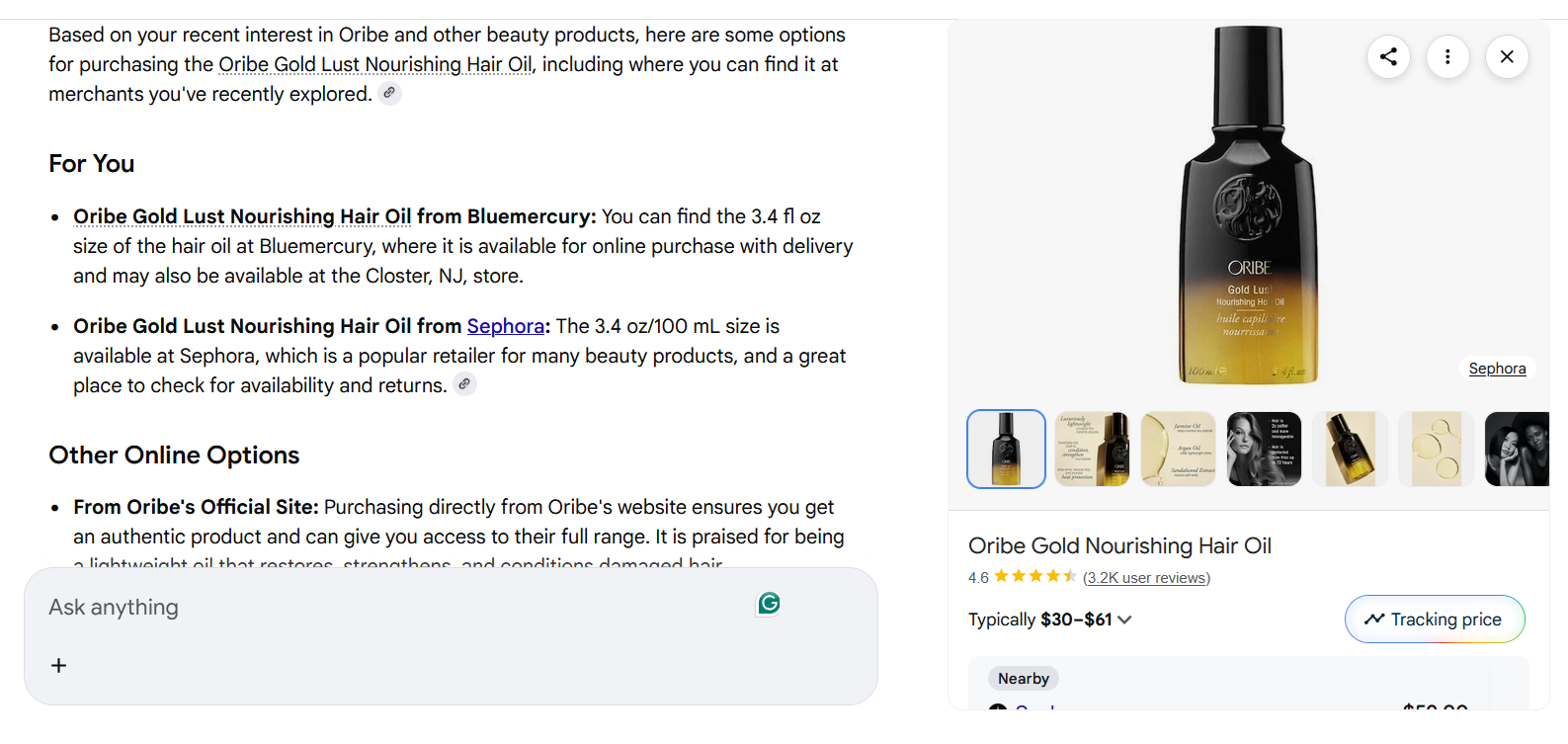The width and height of the screenshot is (1568, 744).
Task: Click the store logo icon under Nearby
Action: pyautogui.click(x=997, y=707)
